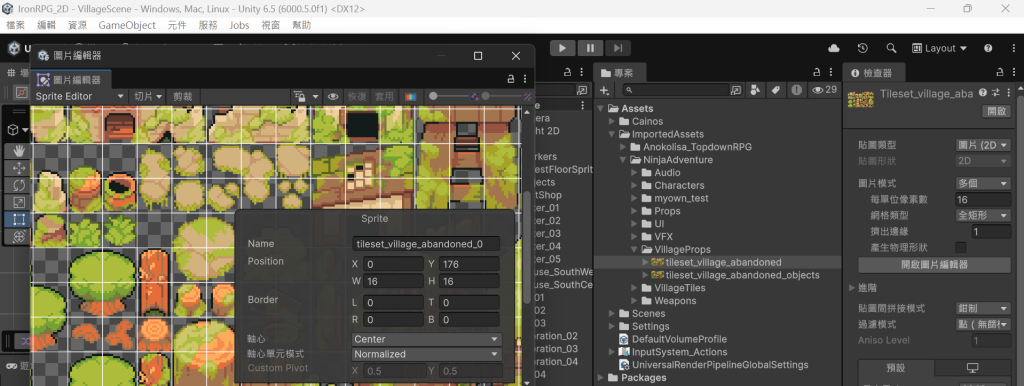The width and height of the screenshot is (1024, 386).
Task: Toggle sprite visibility eye icon in Sprite Editor
Action: tap(334, 96)
